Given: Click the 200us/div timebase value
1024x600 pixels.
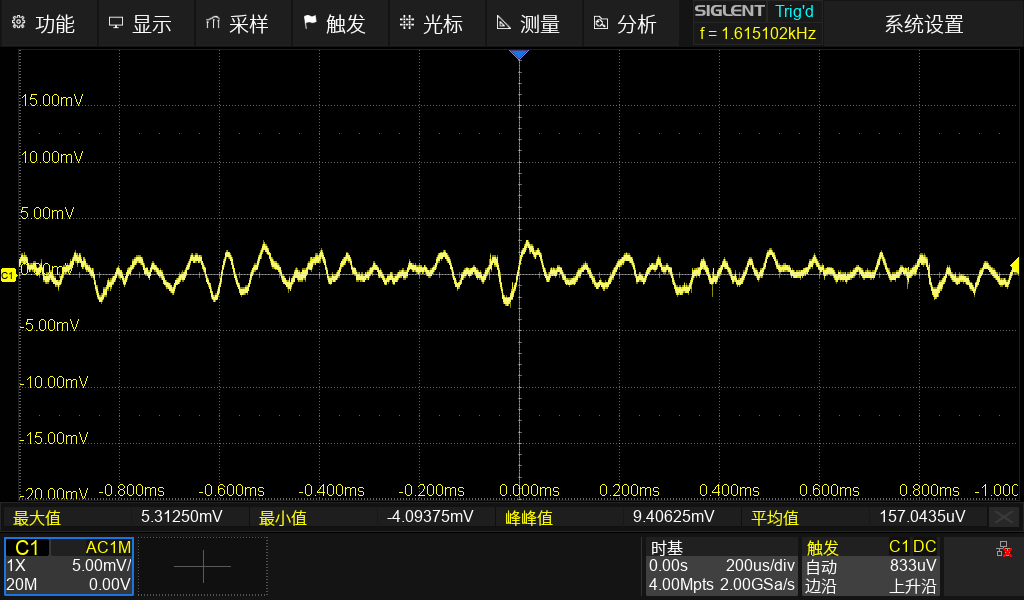Looking at the screenshot, I should (760, 565).
